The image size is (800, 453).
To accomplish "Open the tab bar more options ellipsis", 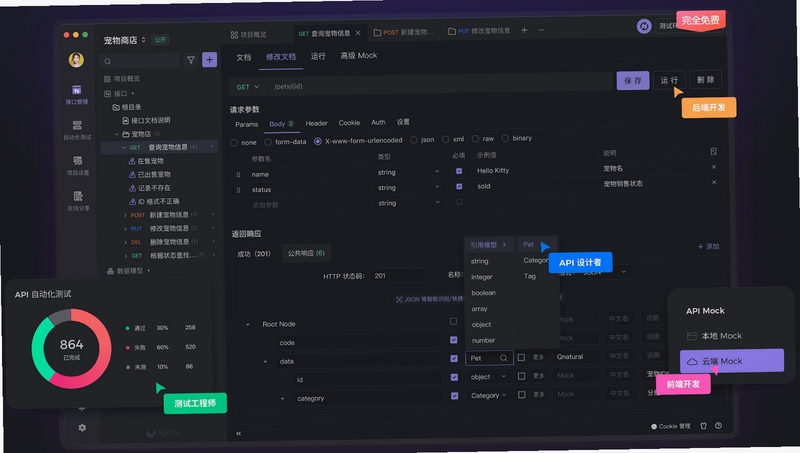I will pyautogui.click(x=541, y=30).
